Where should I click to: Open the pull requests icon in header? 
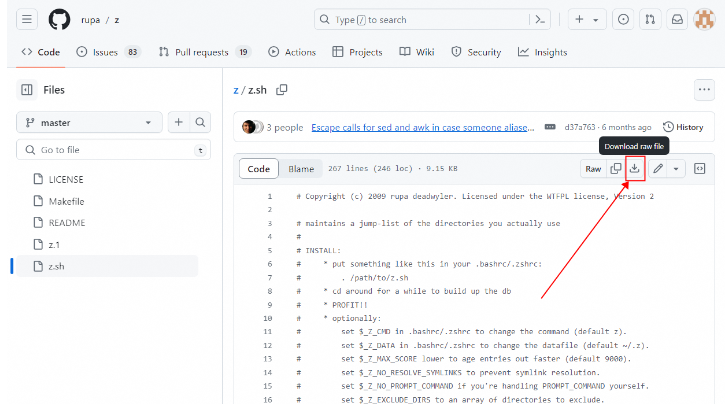(x=650, y=19)
